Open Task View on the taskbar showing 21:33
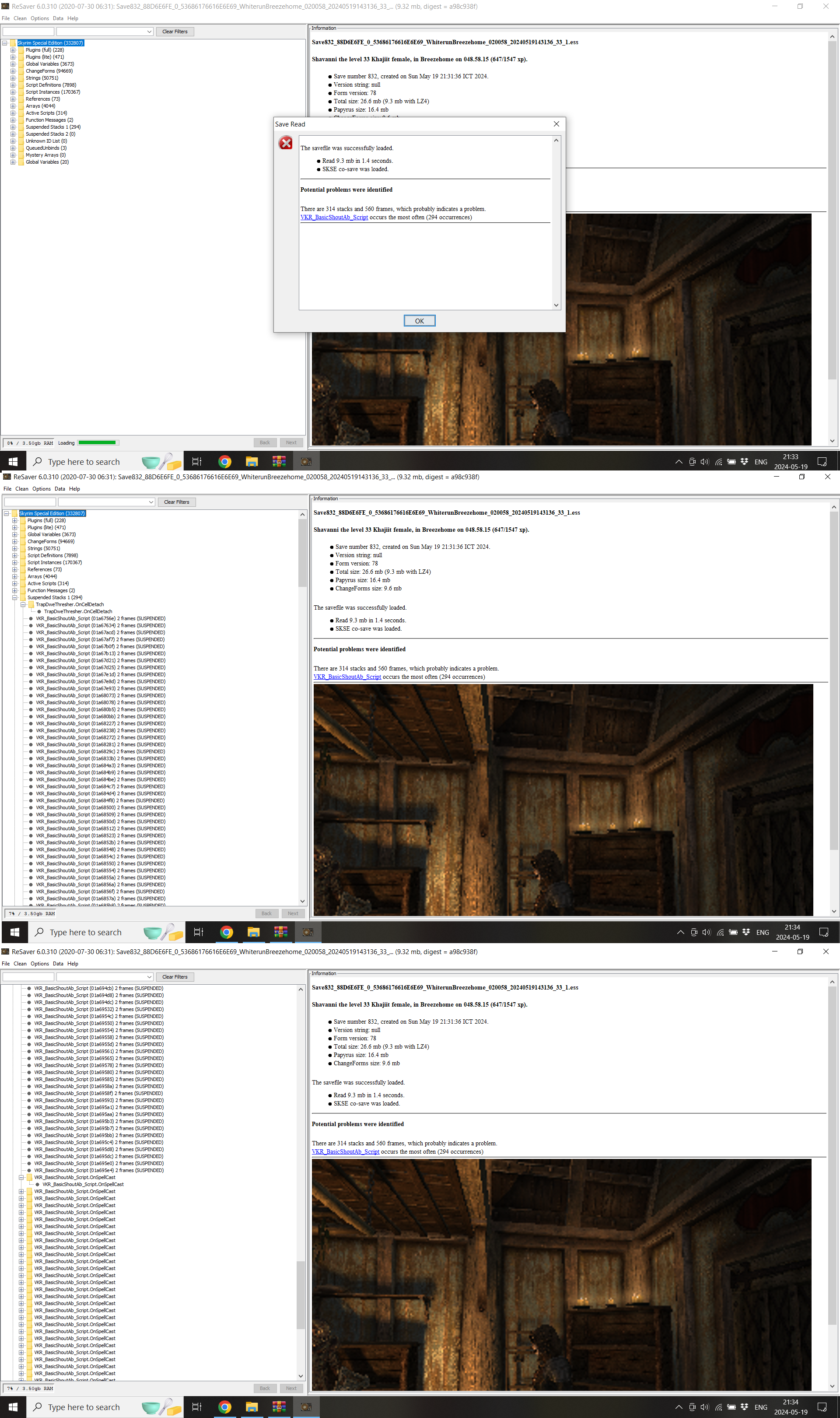Screen dimensions: 840x1418 pos(197,462)
